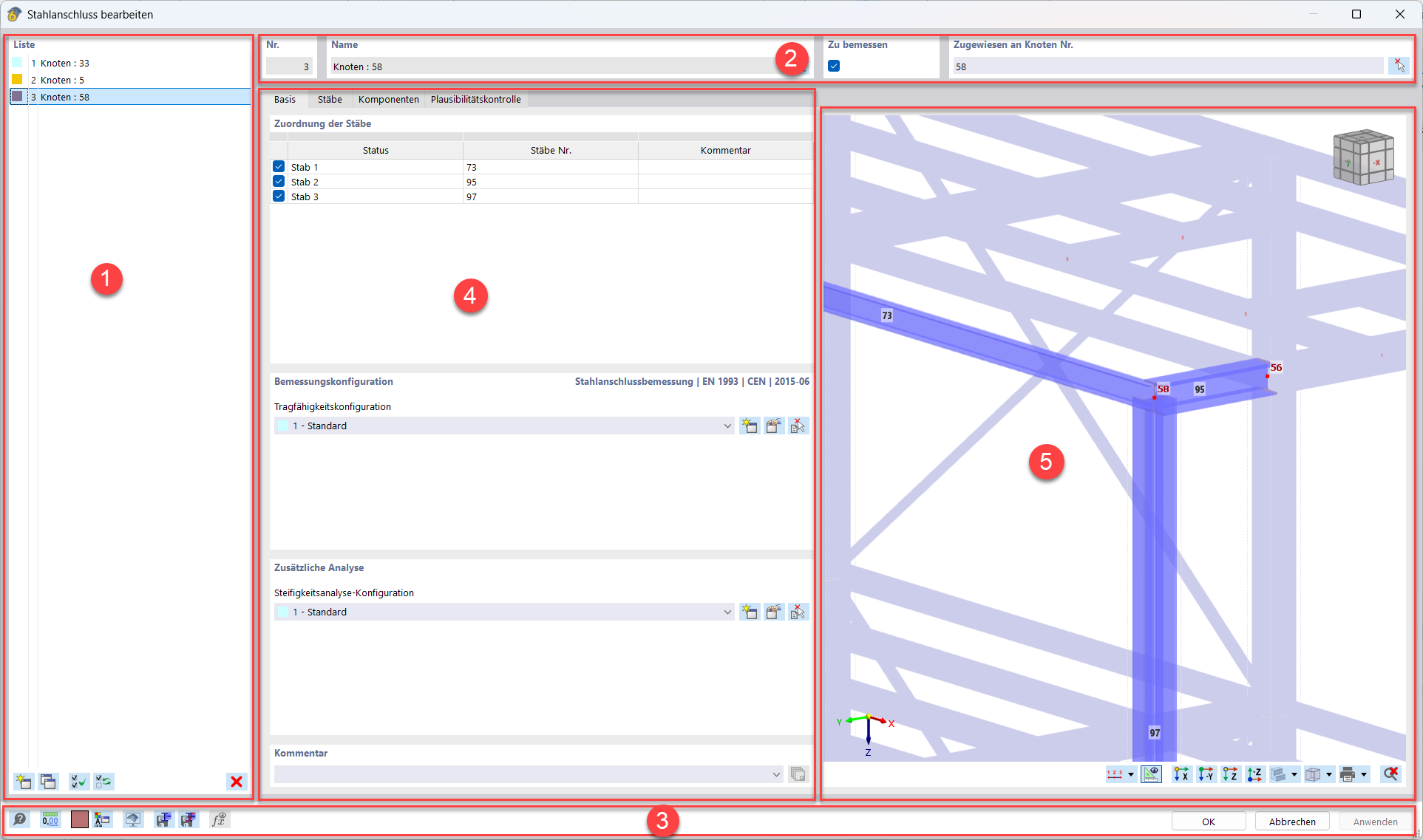The image size is (1423, 840).
Task: Switch to the Komponenten tab
Action: (388, 99)
